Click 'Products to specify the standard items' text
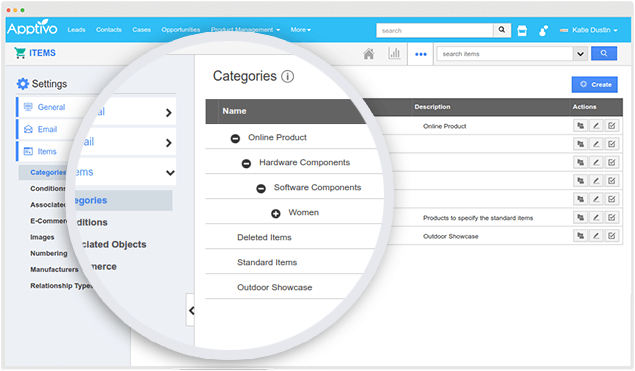The width and height of the screenshot is (635, 371). (x=478, y=218)
